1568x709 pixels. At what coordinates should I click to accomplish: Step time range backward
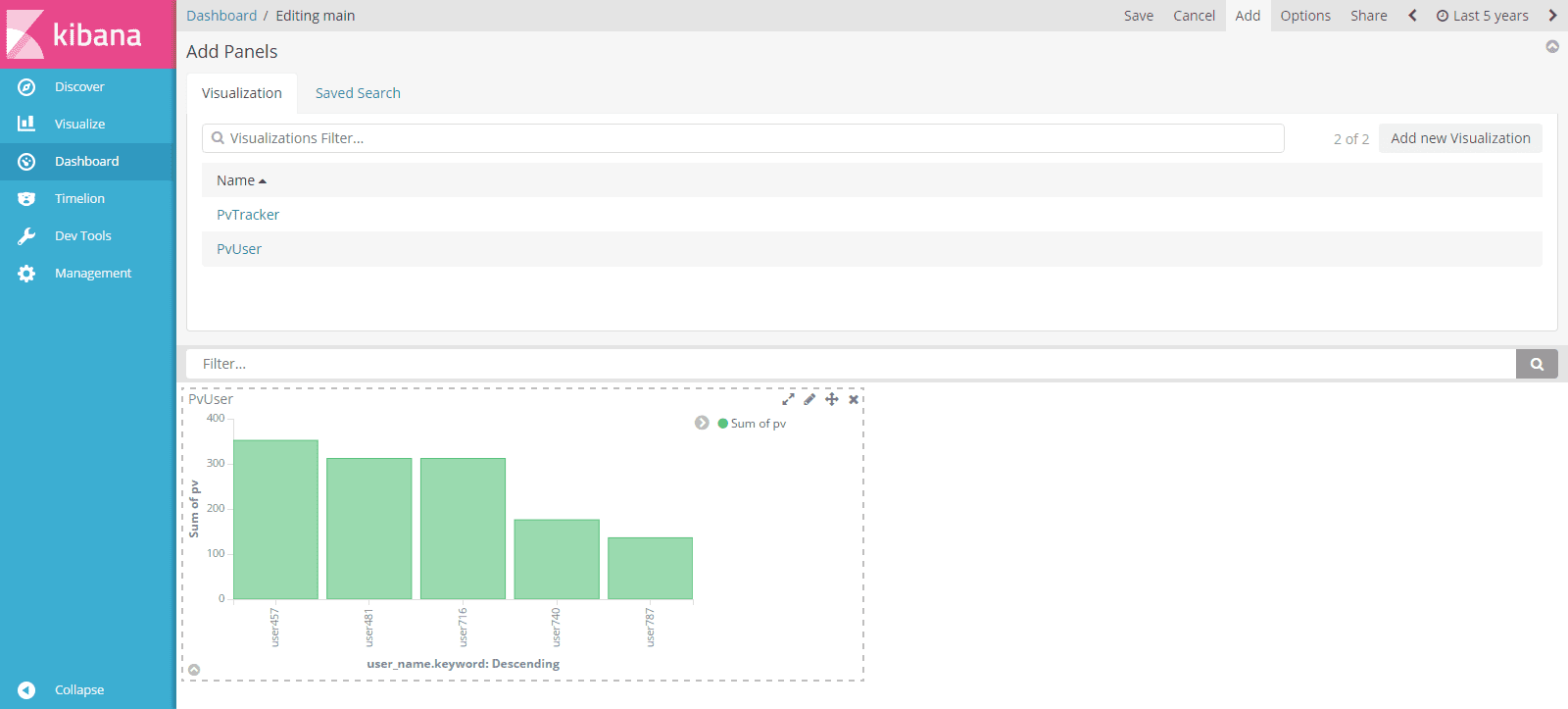click(x=1412, y=16)
